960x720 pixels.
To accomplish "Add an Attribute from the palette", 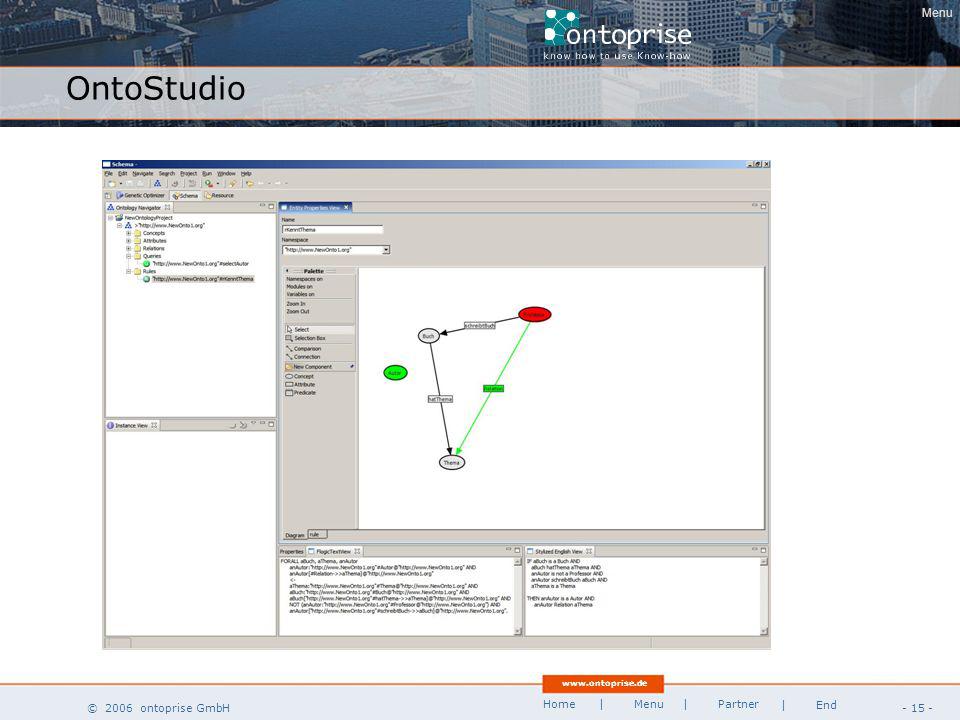I will pos(301,384).
